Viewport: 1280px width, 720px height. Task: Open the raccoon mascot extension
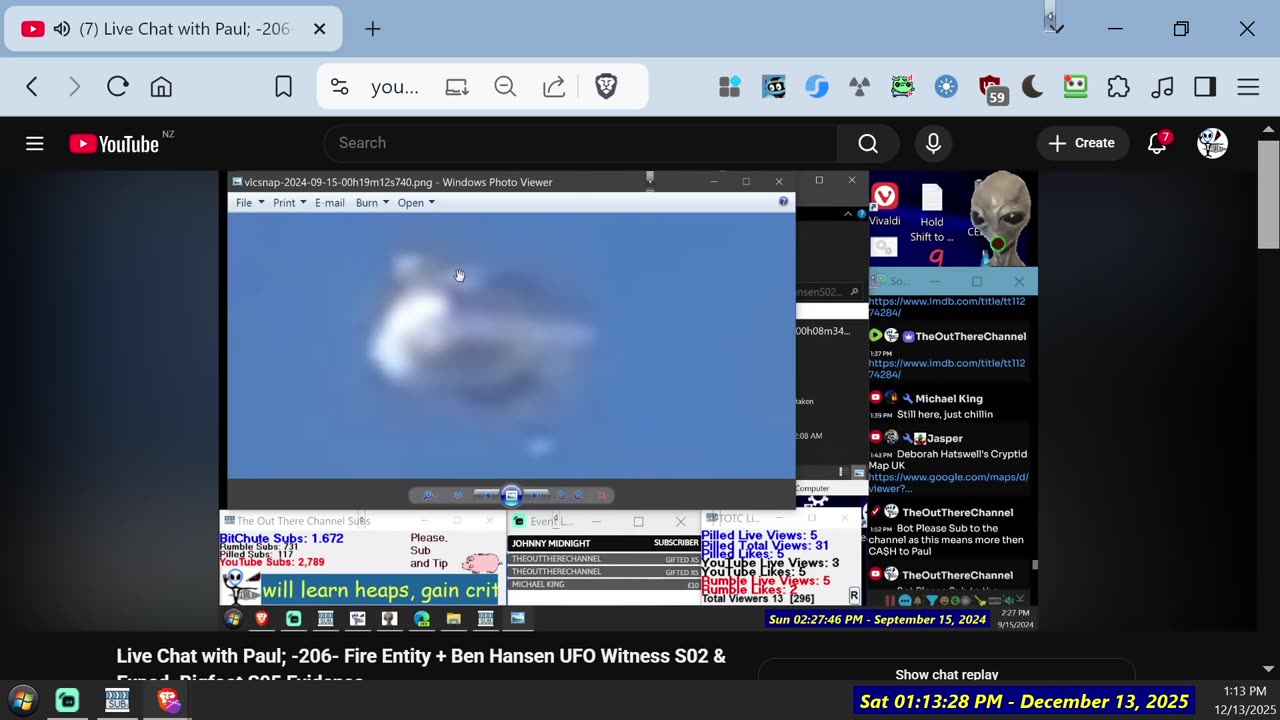774,87
